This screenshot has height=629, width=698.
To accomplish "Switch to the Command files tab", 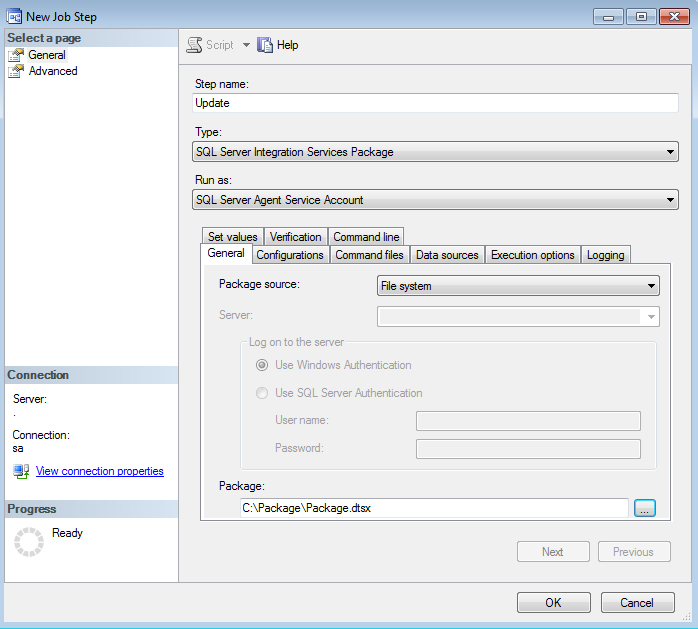I will pyautogui.click(x=369, y=255).
